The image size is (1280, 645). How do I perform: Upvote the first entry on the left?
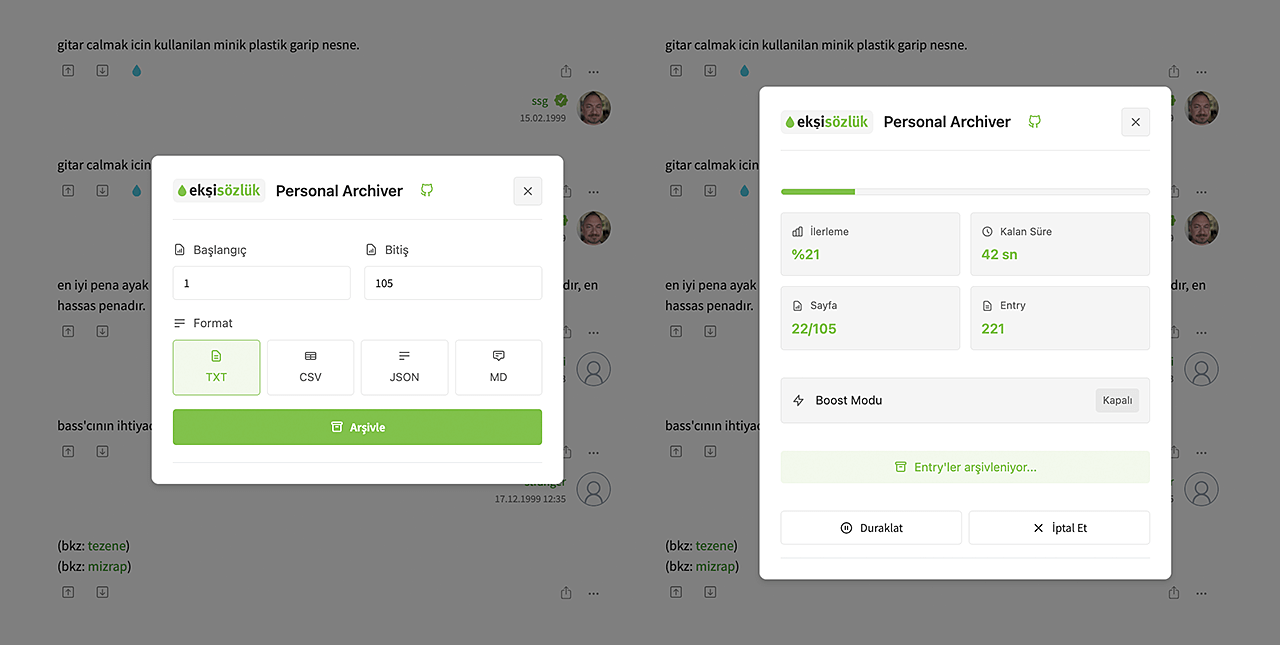(x=68, y=71)
